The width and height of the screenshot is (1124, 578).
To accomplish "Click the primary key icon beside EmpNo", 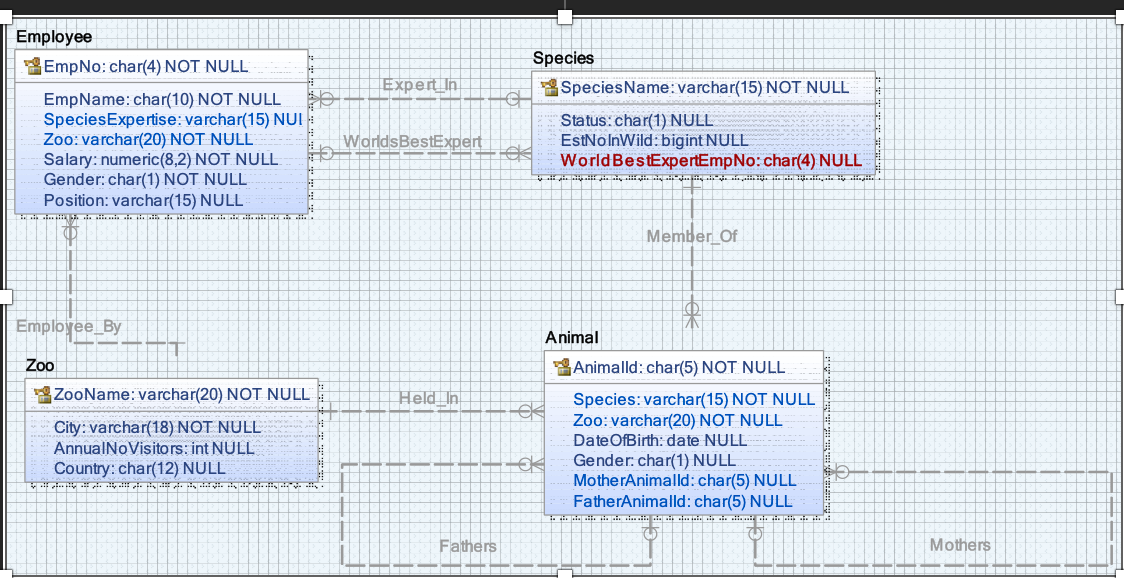I will click(30, 66).
